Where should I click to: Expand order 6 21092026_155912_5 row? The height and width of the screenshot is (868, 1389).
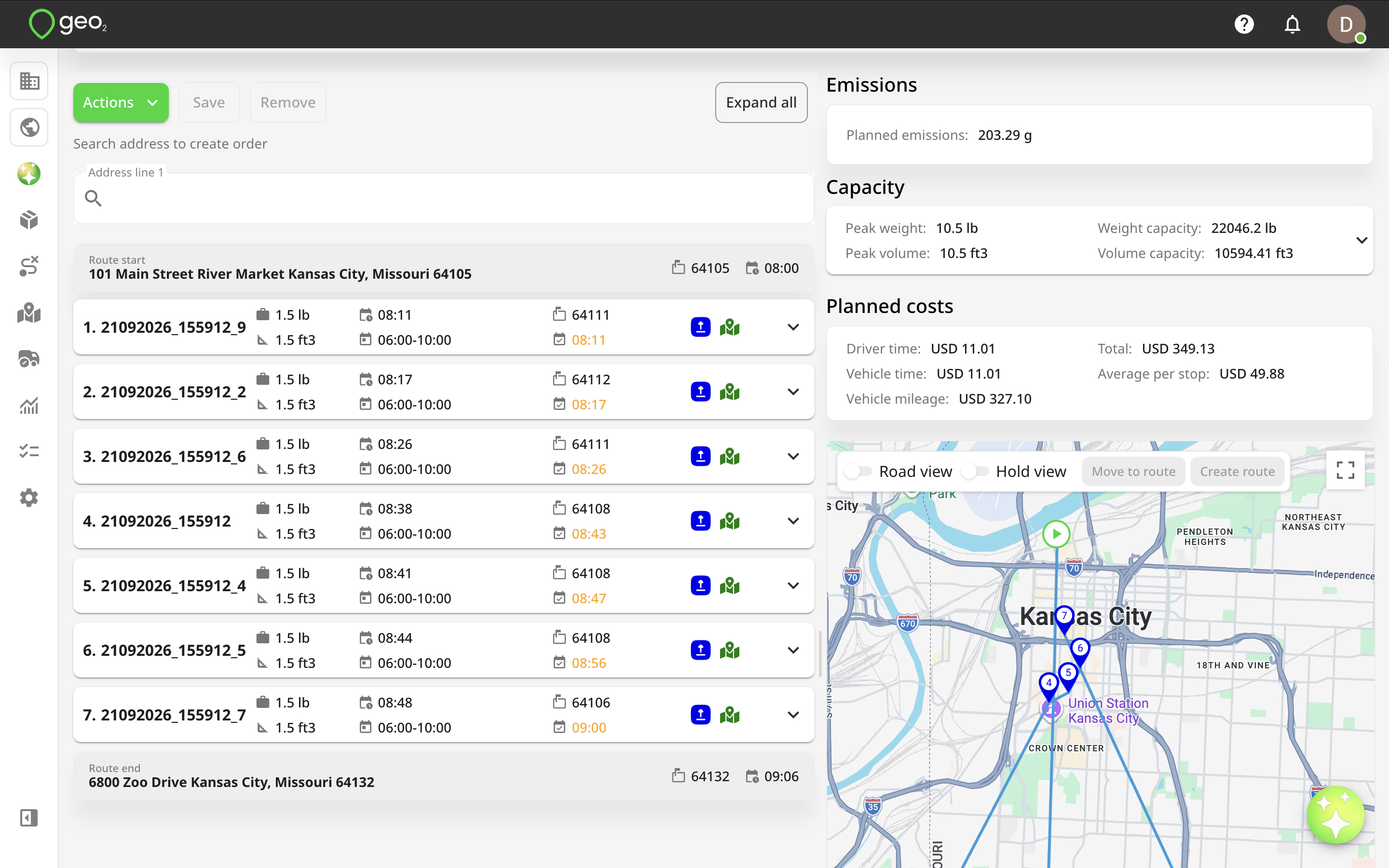[793, 651]
